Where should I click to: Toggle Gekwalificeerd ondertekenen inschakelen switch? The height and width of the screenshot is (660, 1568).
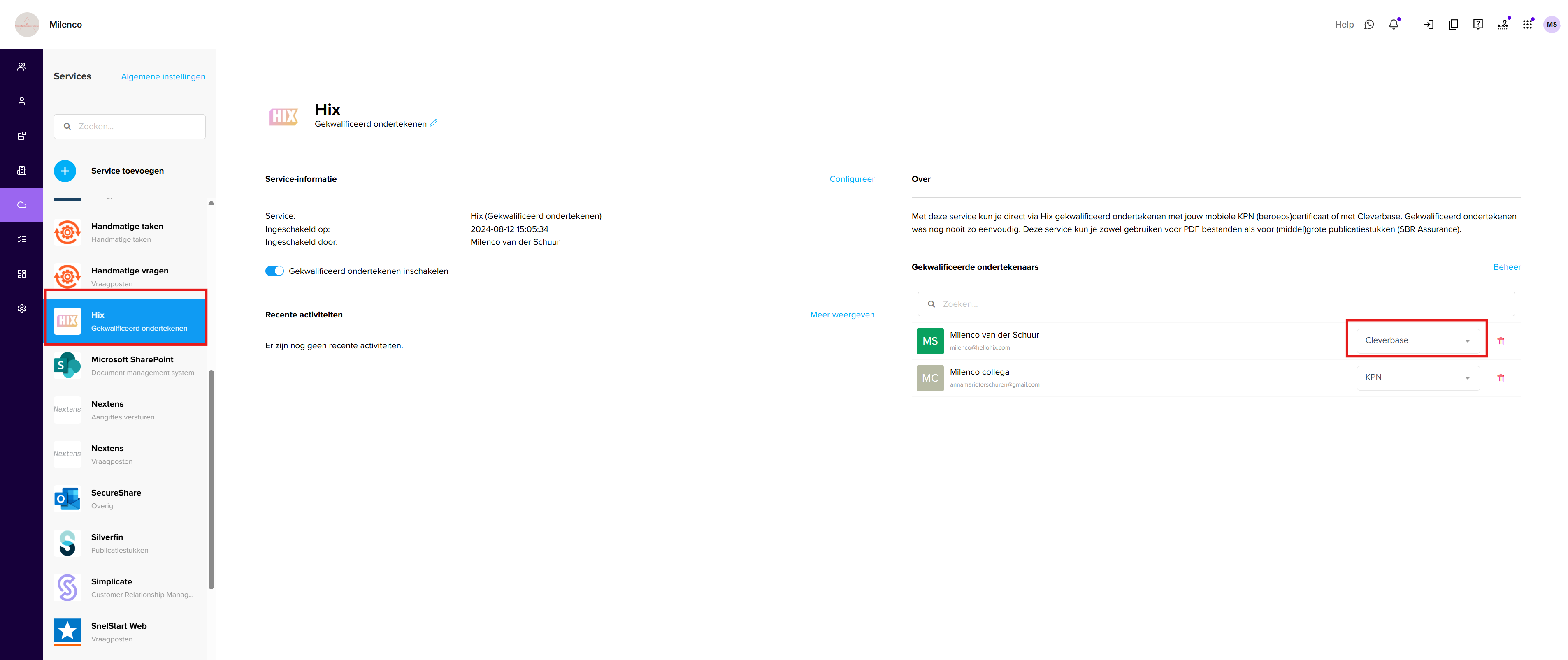[274, 271]
